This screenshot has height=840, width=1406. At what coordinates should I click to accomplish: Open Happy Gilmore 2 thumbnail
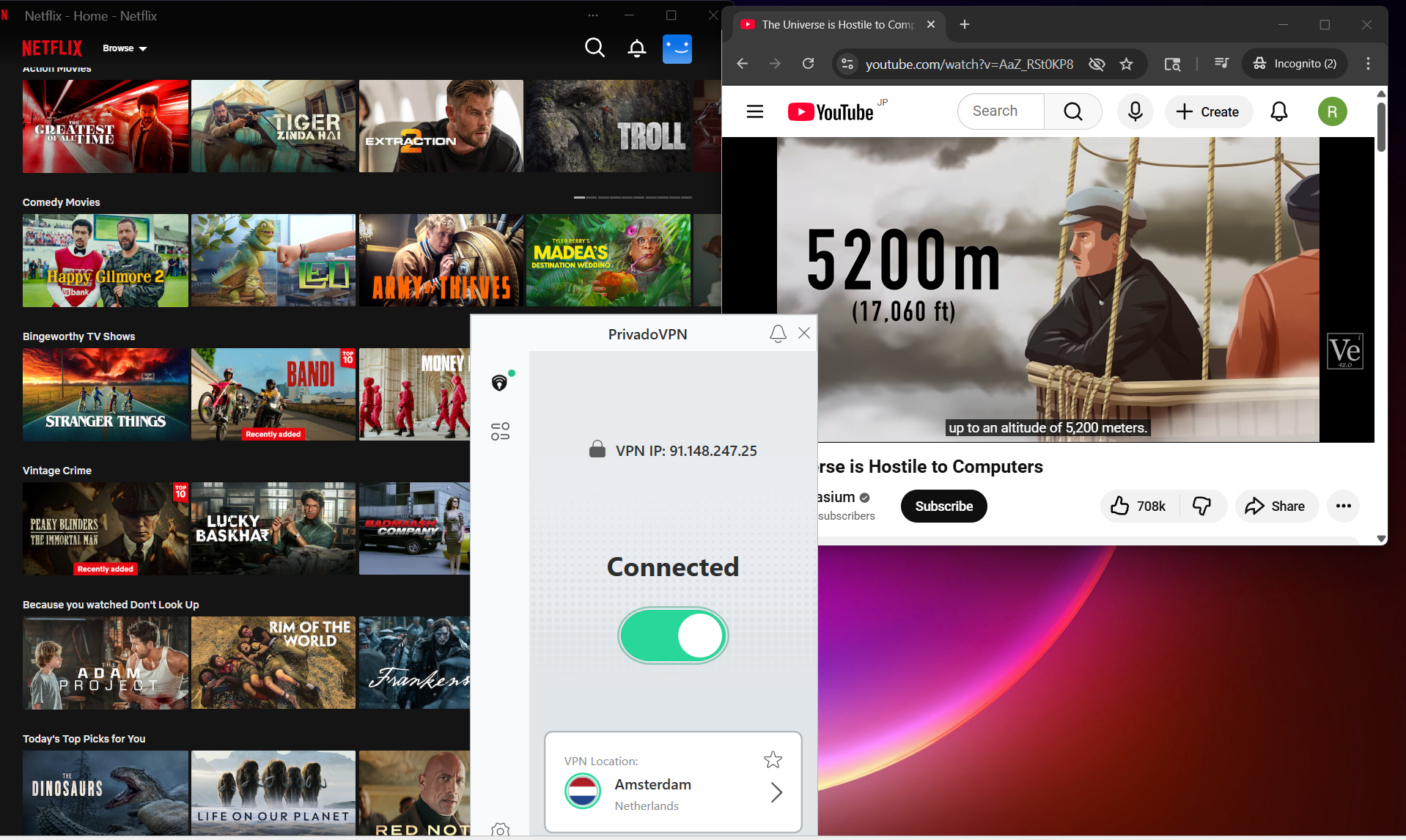point(106,260)
